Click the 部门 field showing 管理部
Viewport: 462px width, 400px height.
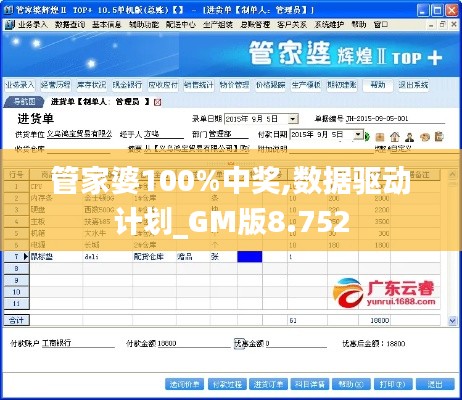click(229, 134)
